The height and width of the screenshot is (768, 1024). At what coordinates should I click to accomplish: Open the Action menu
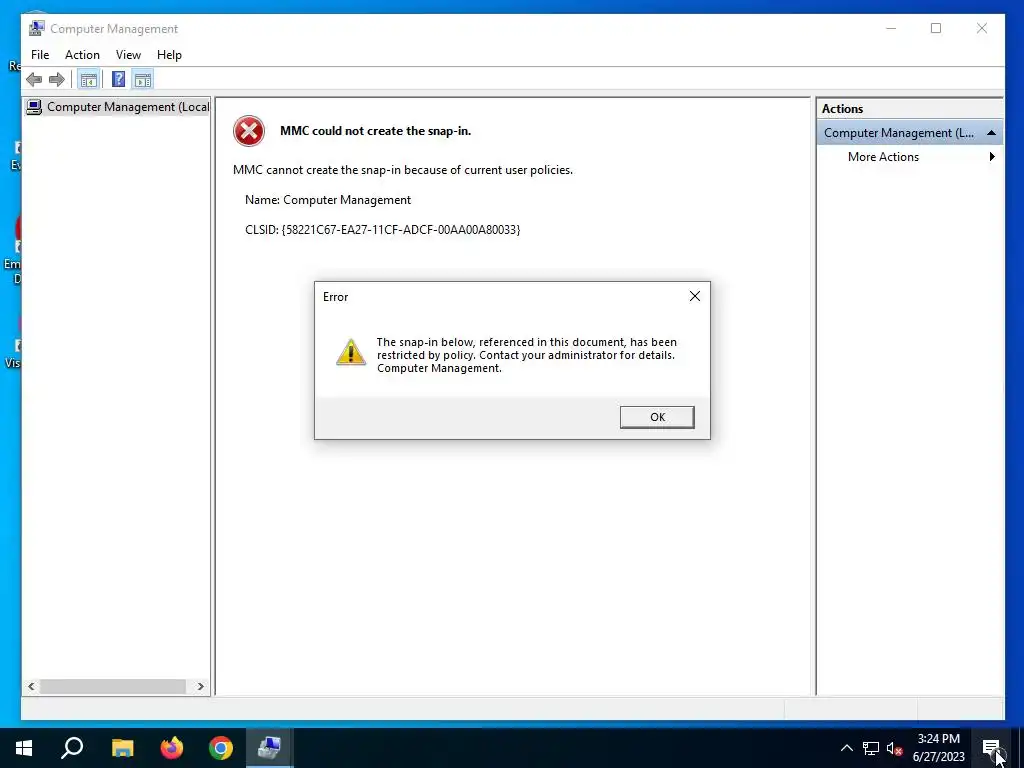(82, 55)
